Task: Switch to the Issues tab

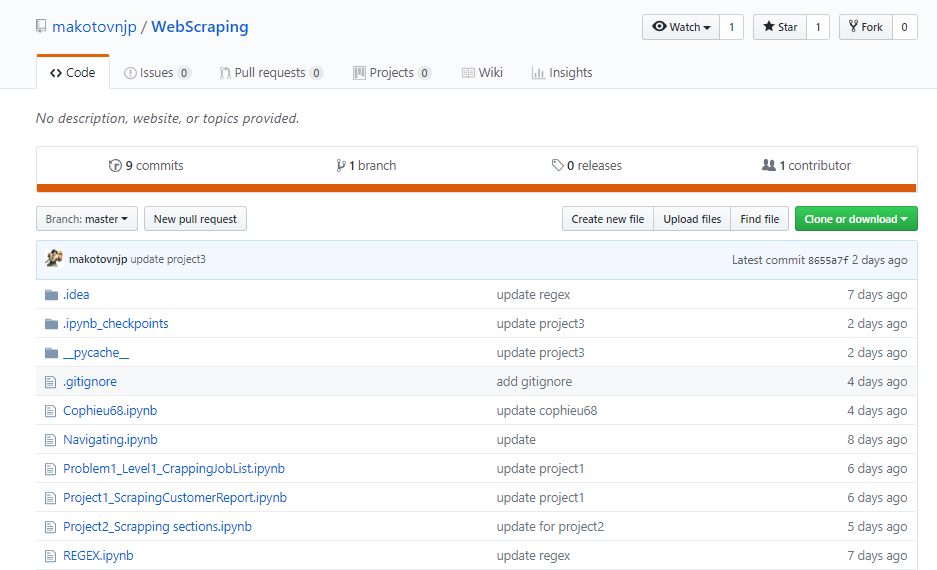Action: click(157, 72)
